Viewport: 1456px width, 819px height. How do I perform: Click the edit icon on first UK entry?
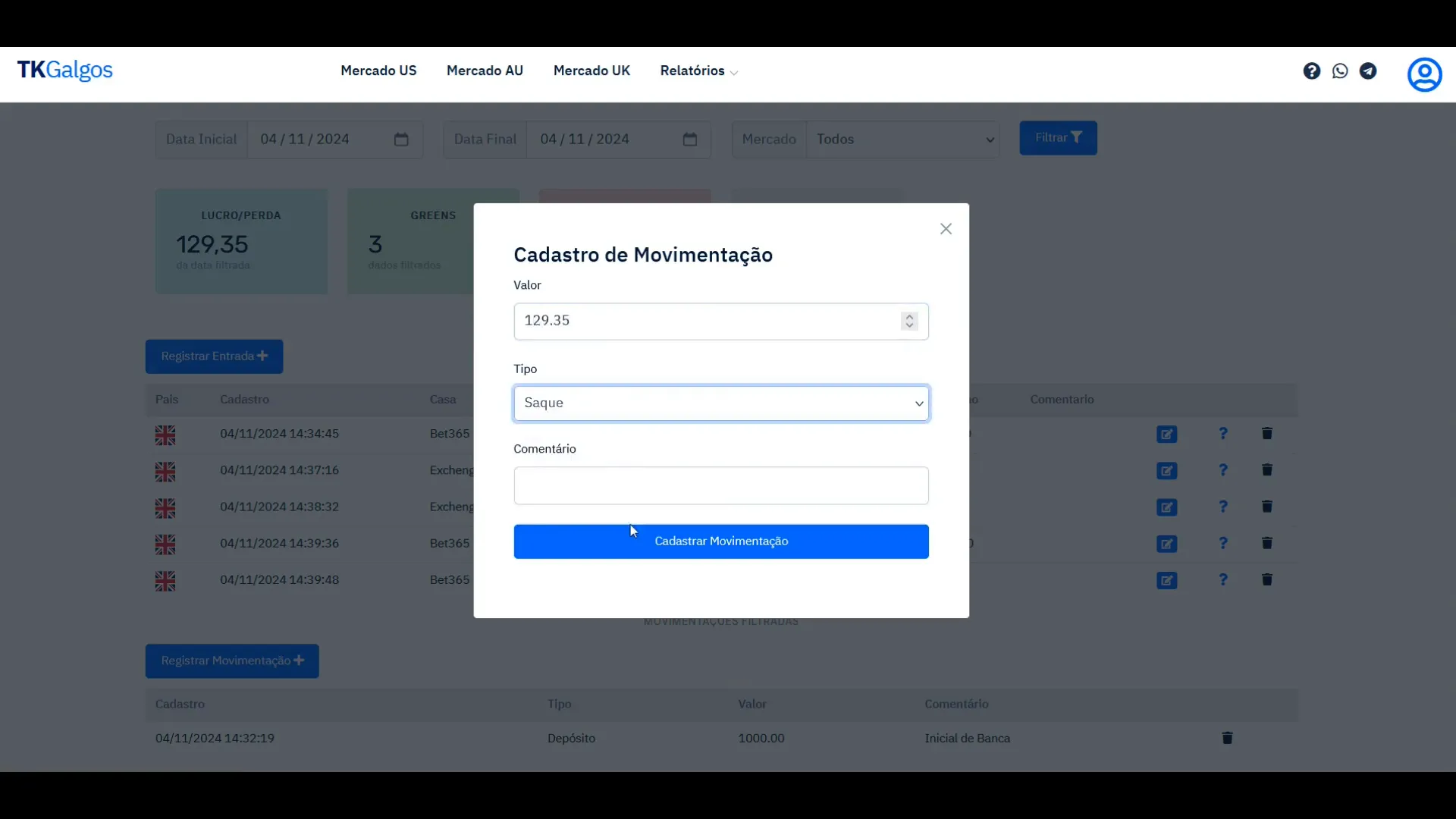click(x=1167, y=433)
